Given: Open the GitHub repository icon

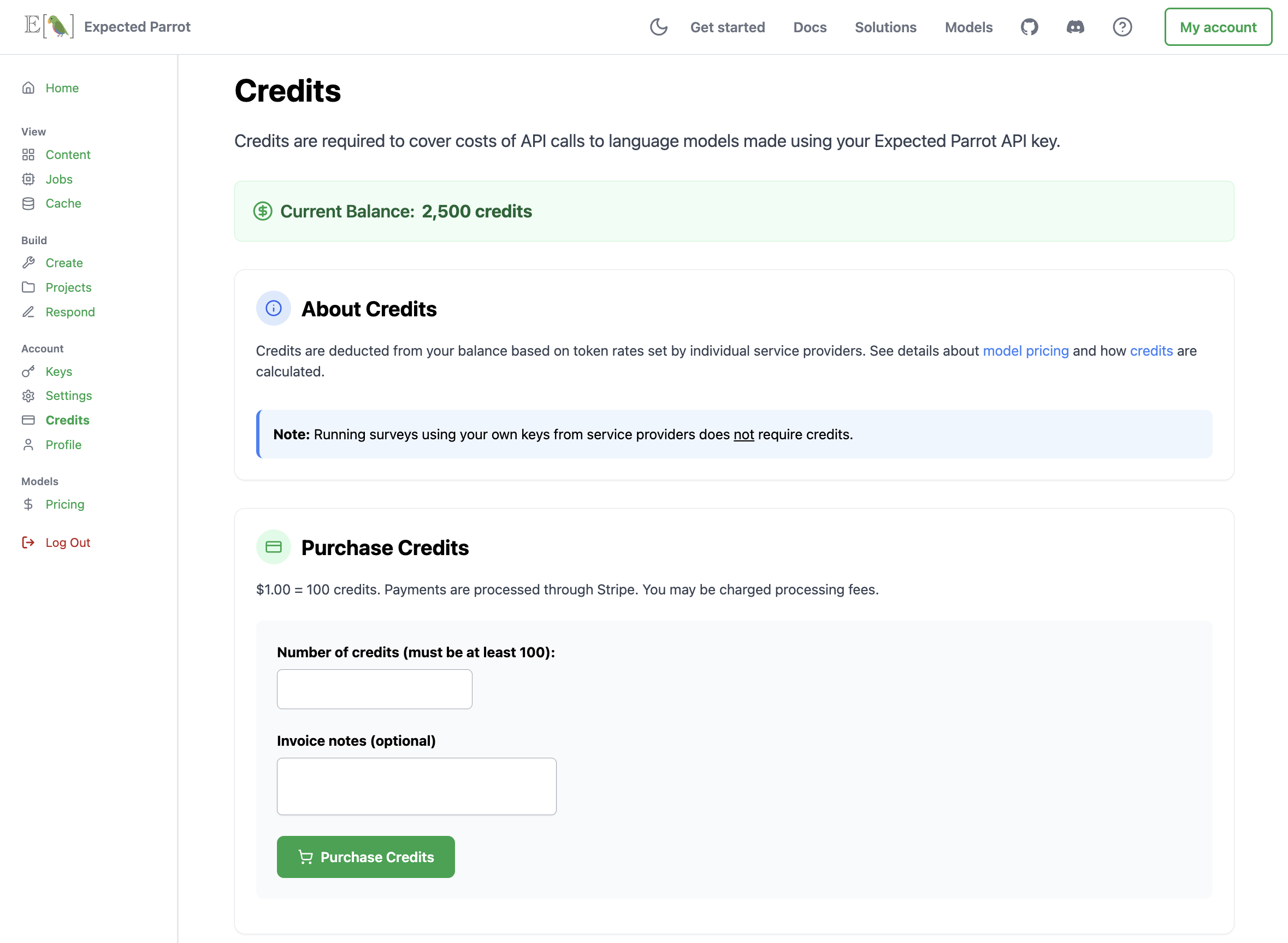Looking at the screenshot, I should 1029,27.
